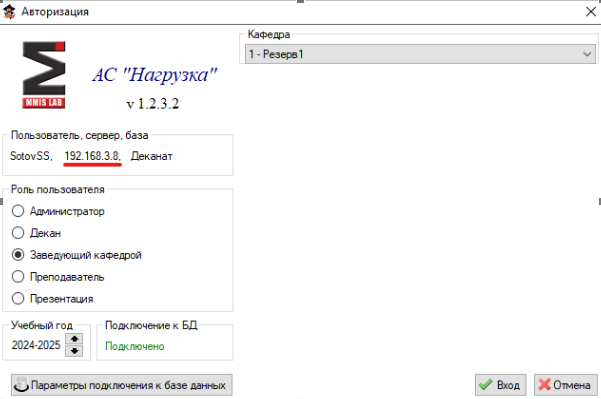Viewport: 601px width, 399px height.
Task: Click the Подключение к БД group label
Action: pyautogui.click(x=151, y=325)
